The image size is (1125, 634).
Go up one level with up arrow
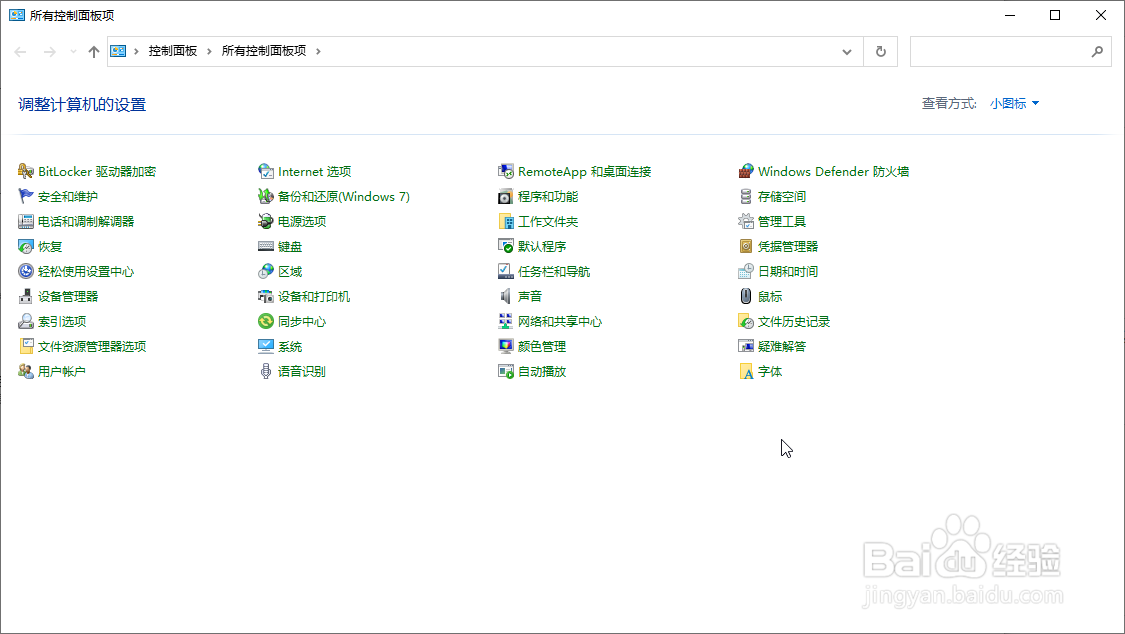pyautogui.click(x=94, y=52)
